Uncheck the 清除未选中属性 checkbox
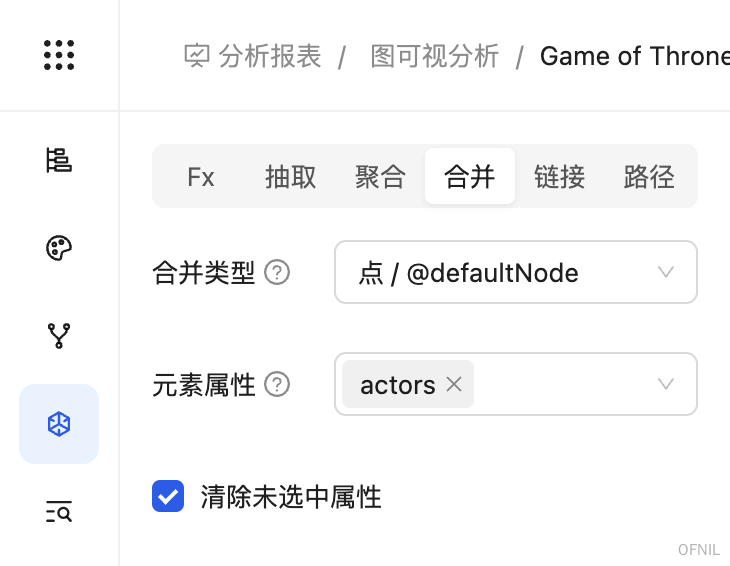The image size is (730, 566). click(168, 496)
